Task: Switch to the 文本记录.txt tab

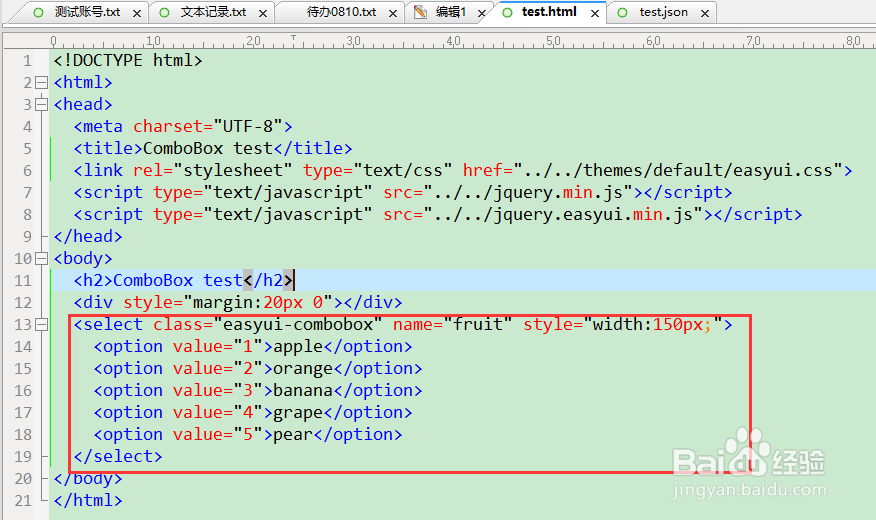Action: 213,12
